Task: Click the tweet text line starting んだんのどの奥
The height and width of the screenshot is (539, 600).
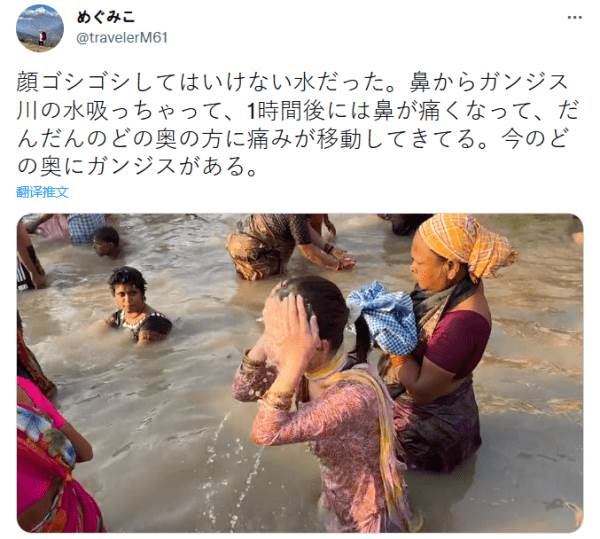Action: pos(292,138)
